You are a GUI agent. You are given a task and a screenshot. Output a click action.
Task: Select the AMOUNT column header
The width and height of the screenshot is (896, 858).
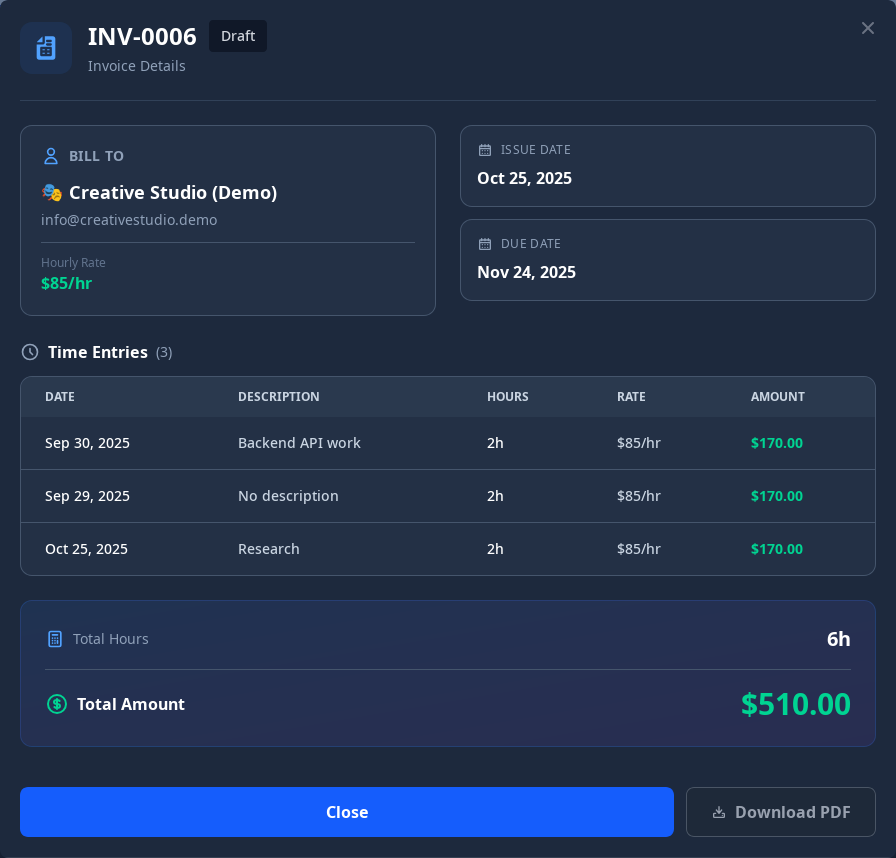tap(778, 396)
